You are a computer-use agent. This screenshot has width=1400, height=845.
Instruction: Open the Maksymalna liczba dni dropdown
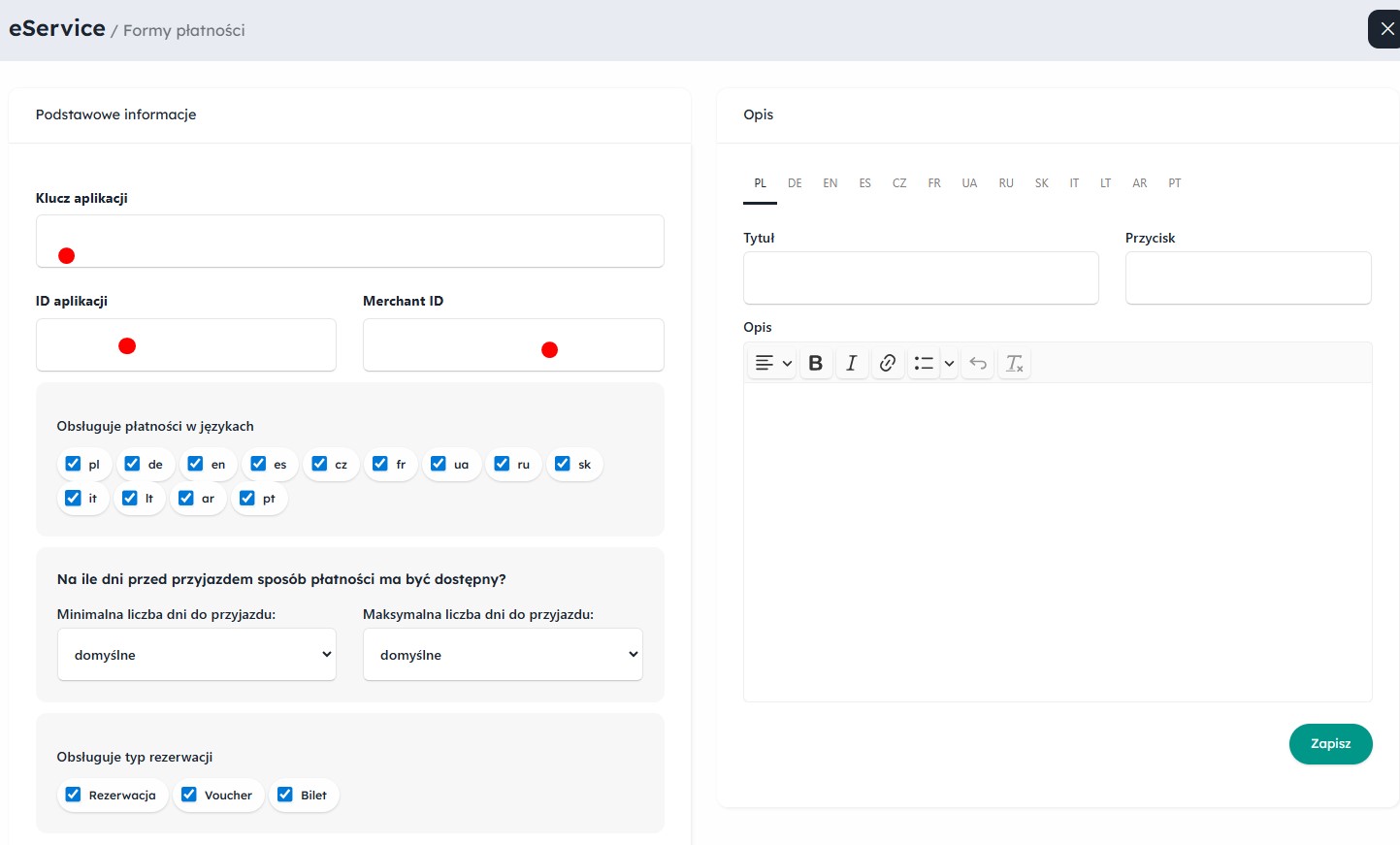(503, 654)
